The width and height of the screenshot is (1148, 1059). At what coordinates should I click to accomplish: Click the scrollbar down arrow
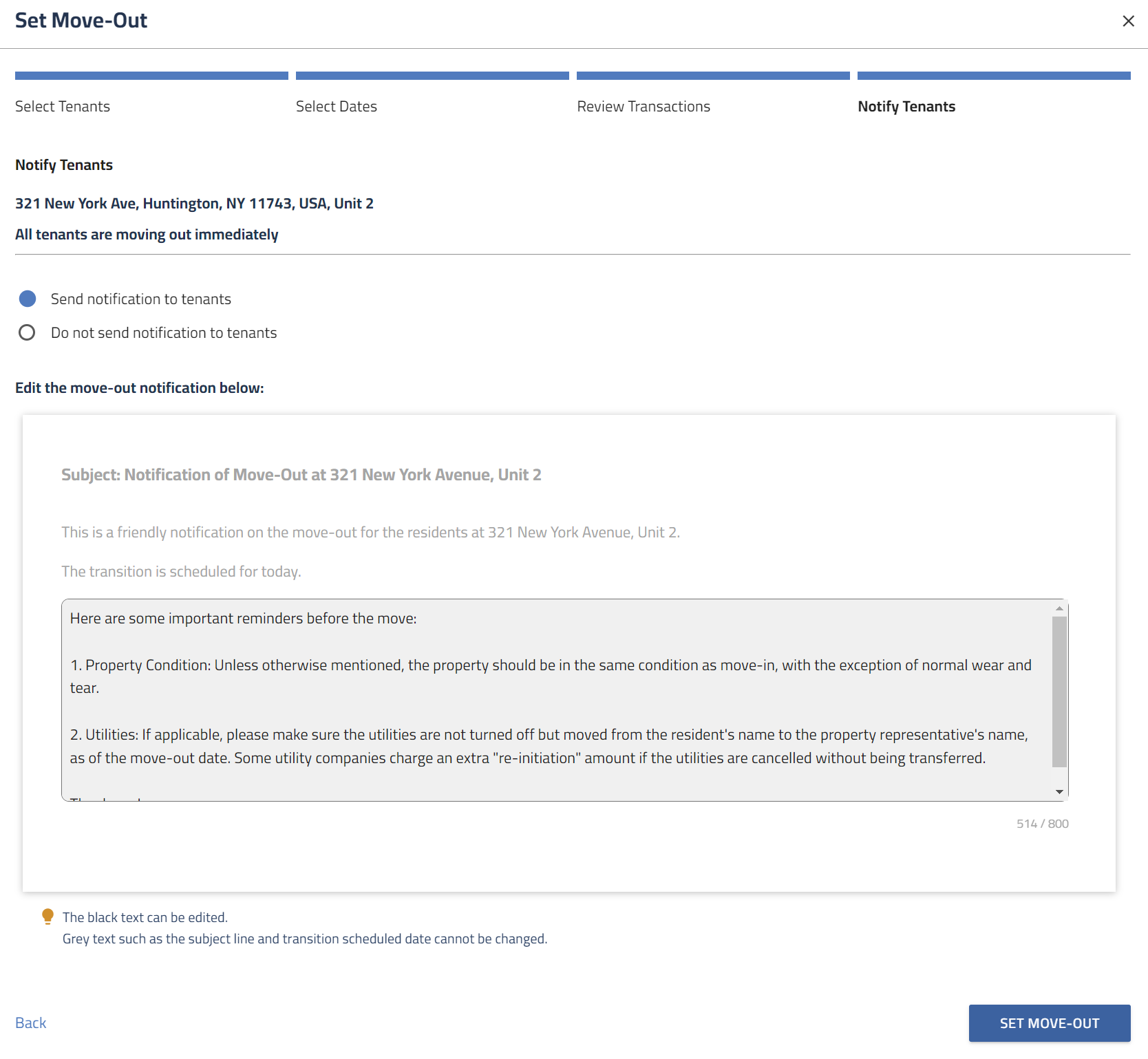pos(1059,792)
